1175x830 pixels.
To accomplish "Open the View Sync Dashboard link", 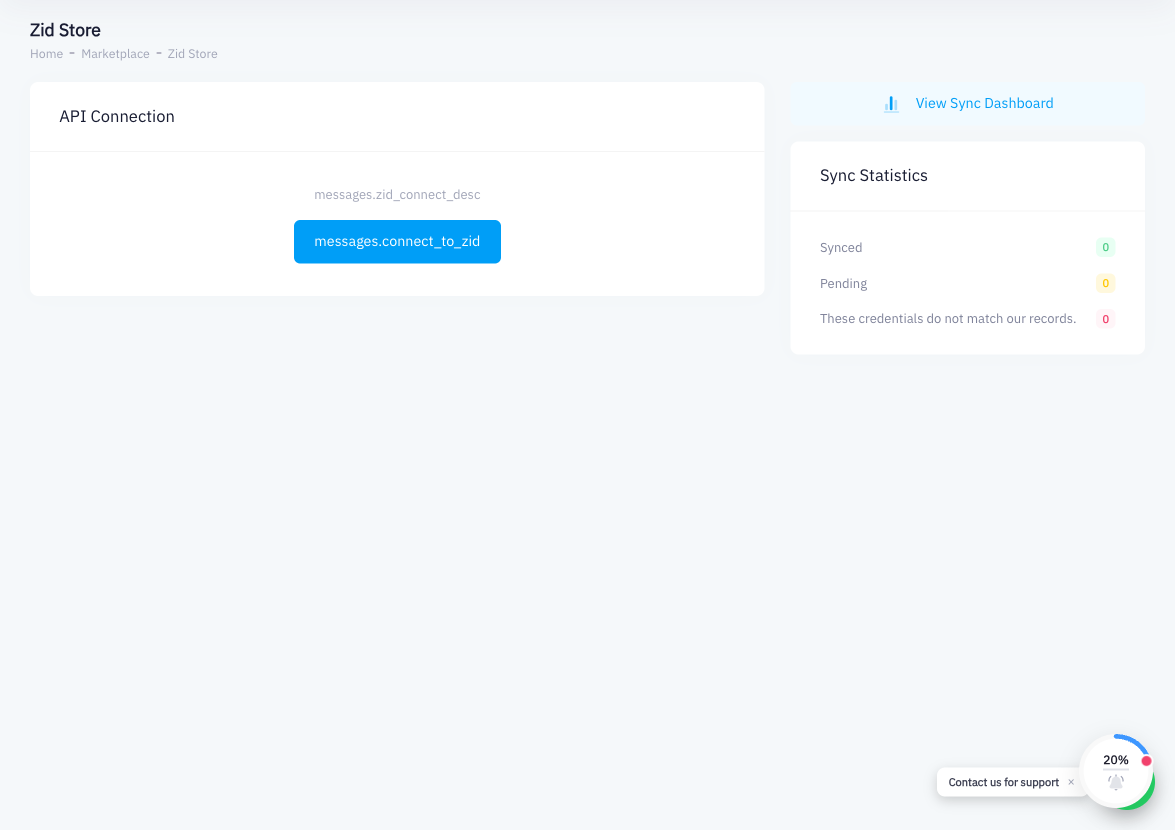I will [967, 103].
